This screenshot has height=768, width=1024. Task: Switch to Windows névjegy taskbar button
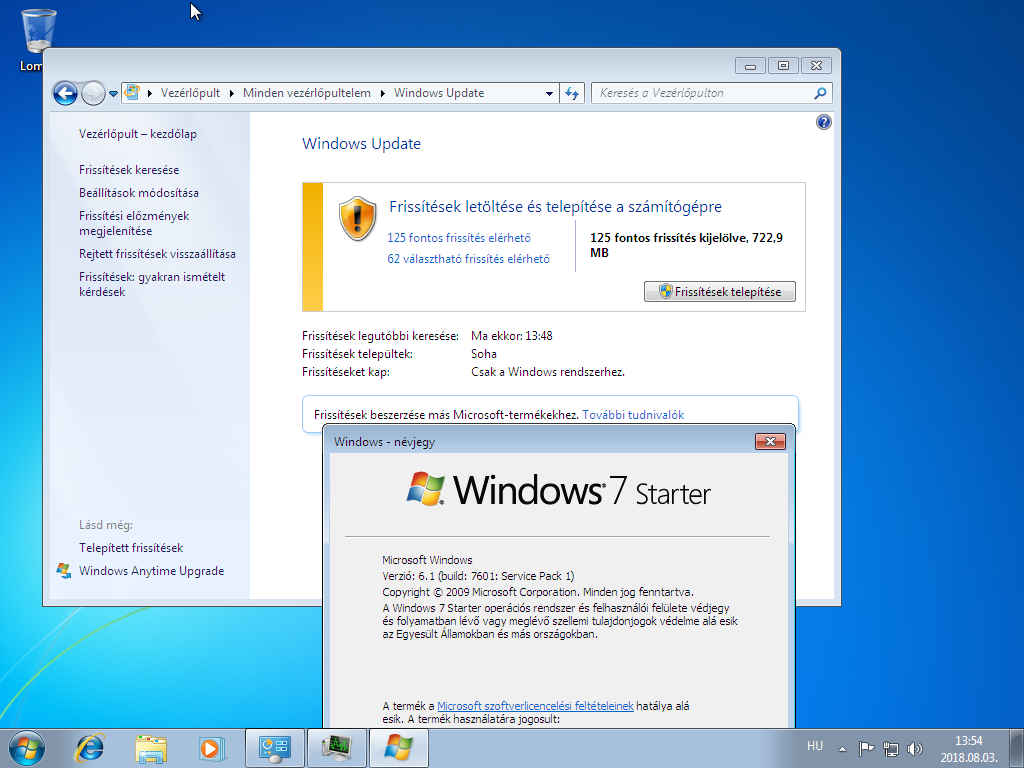pyautogui.click(x=399, y=748)
